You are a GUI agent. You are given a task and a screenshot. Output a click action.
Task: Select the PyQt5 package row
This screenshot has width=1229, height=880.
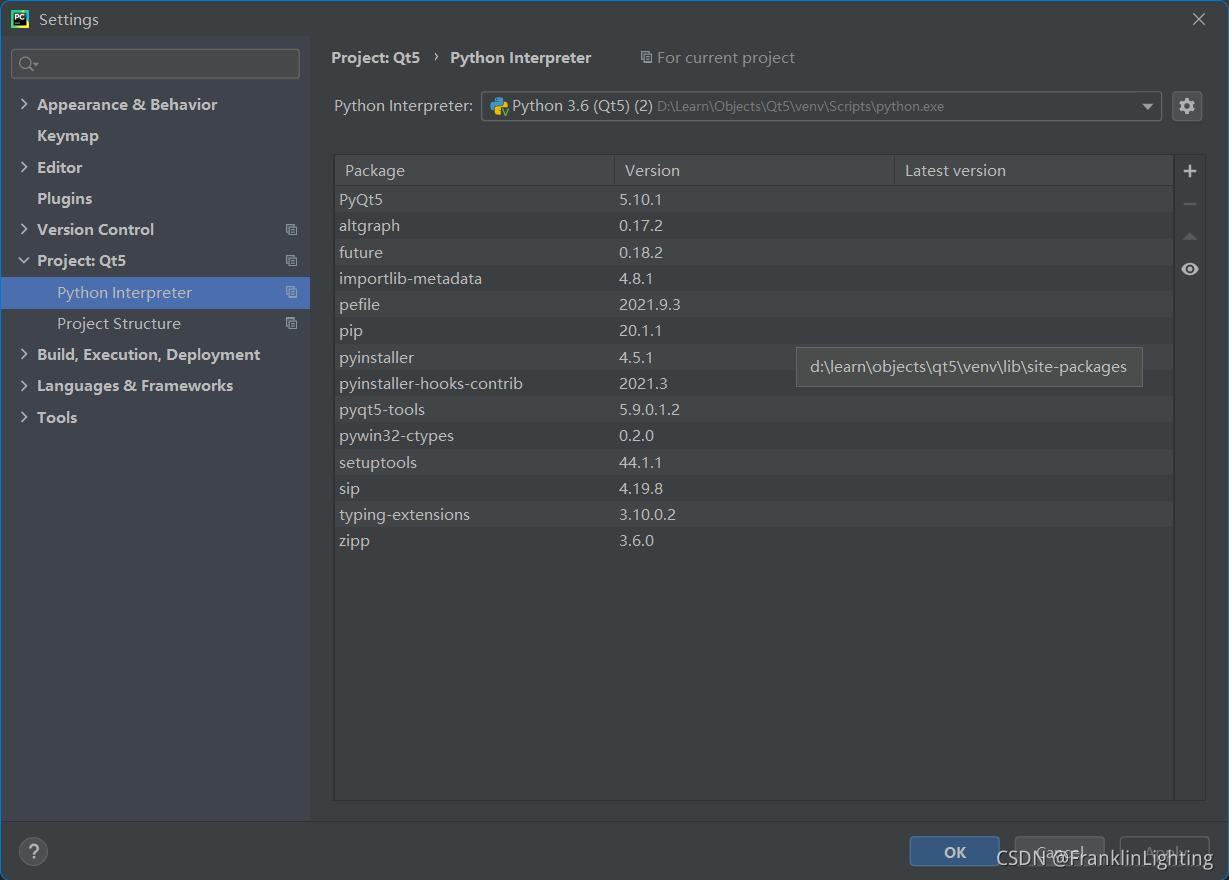click(x=754, y=200)
